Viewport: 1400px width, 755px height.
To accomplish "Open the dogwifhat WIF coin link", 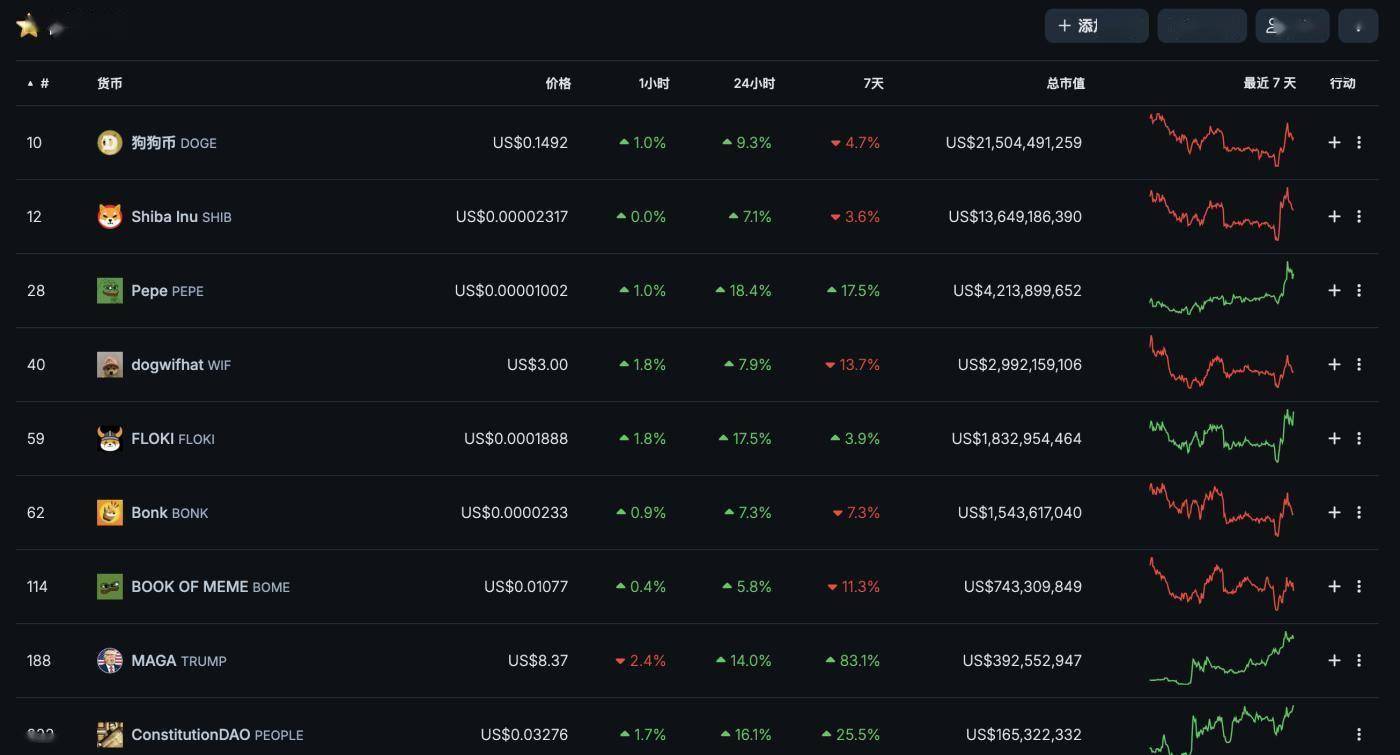I will [180, 365].
